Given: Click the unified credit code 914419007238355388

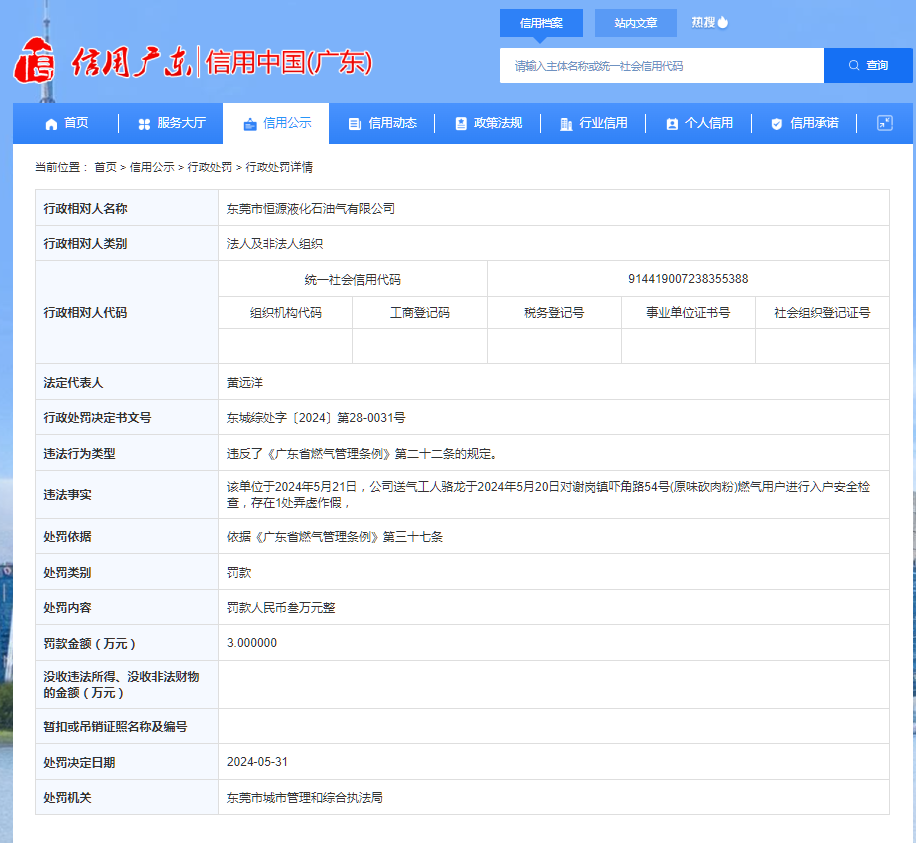Looking at the screenshot, I should click(688, 279).
